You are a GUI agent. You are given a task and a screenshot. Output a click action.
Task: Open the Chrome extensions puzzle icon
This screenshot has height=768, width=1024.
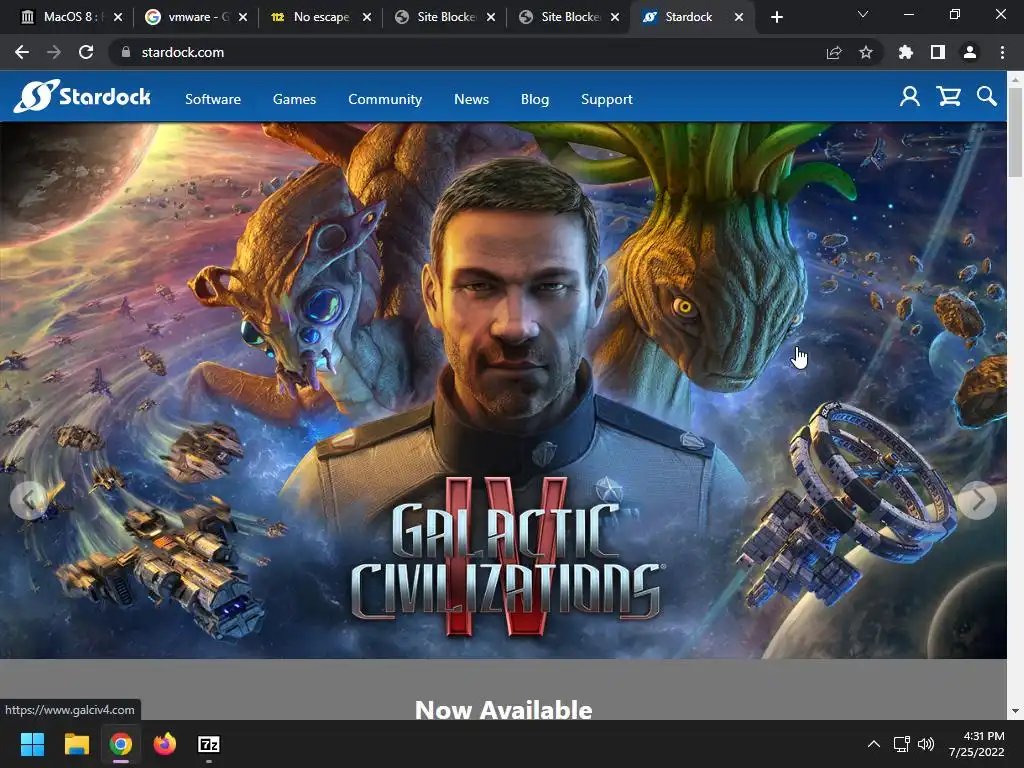906,52
